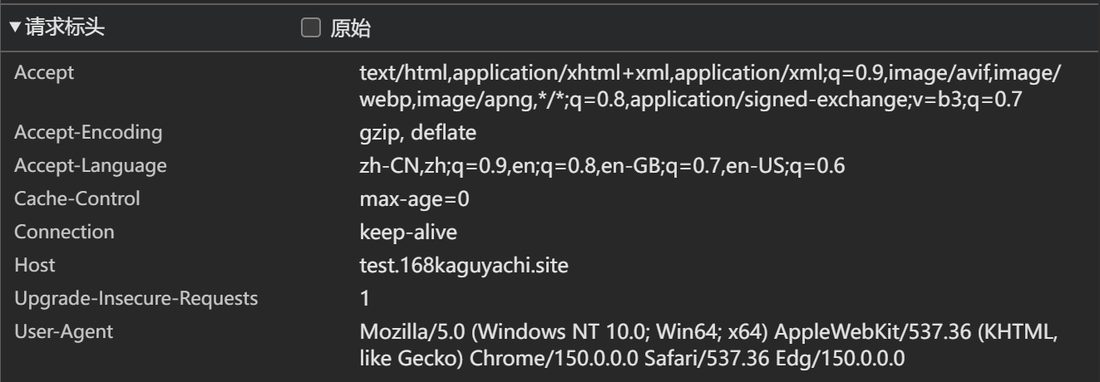Click the Mozilla/5.0 User-Agent value

[x=709, y=345]
